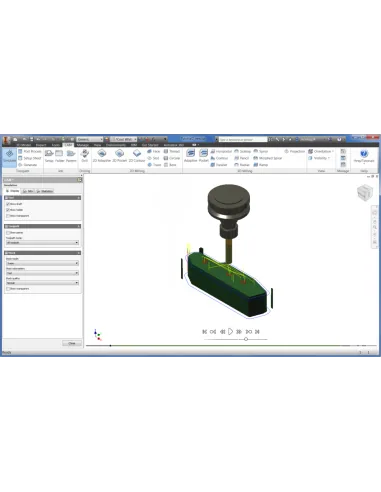
Task: Collapse the Toolpath section header
Action: [42, 226]
